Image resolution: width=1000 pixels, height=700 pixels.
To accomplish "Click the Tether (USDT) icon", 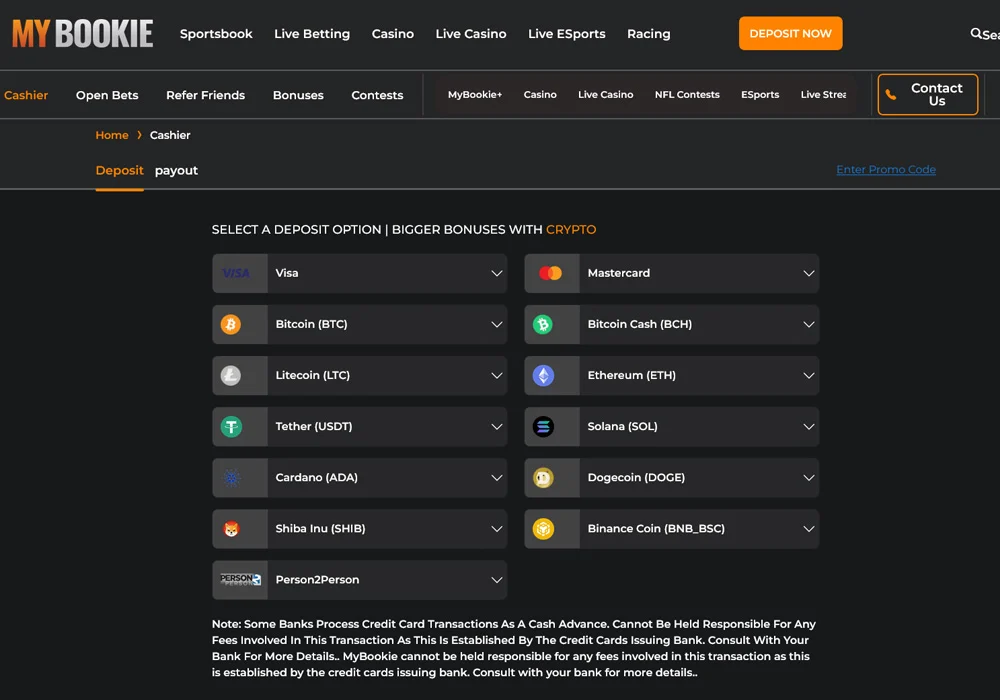I will 231,427.
